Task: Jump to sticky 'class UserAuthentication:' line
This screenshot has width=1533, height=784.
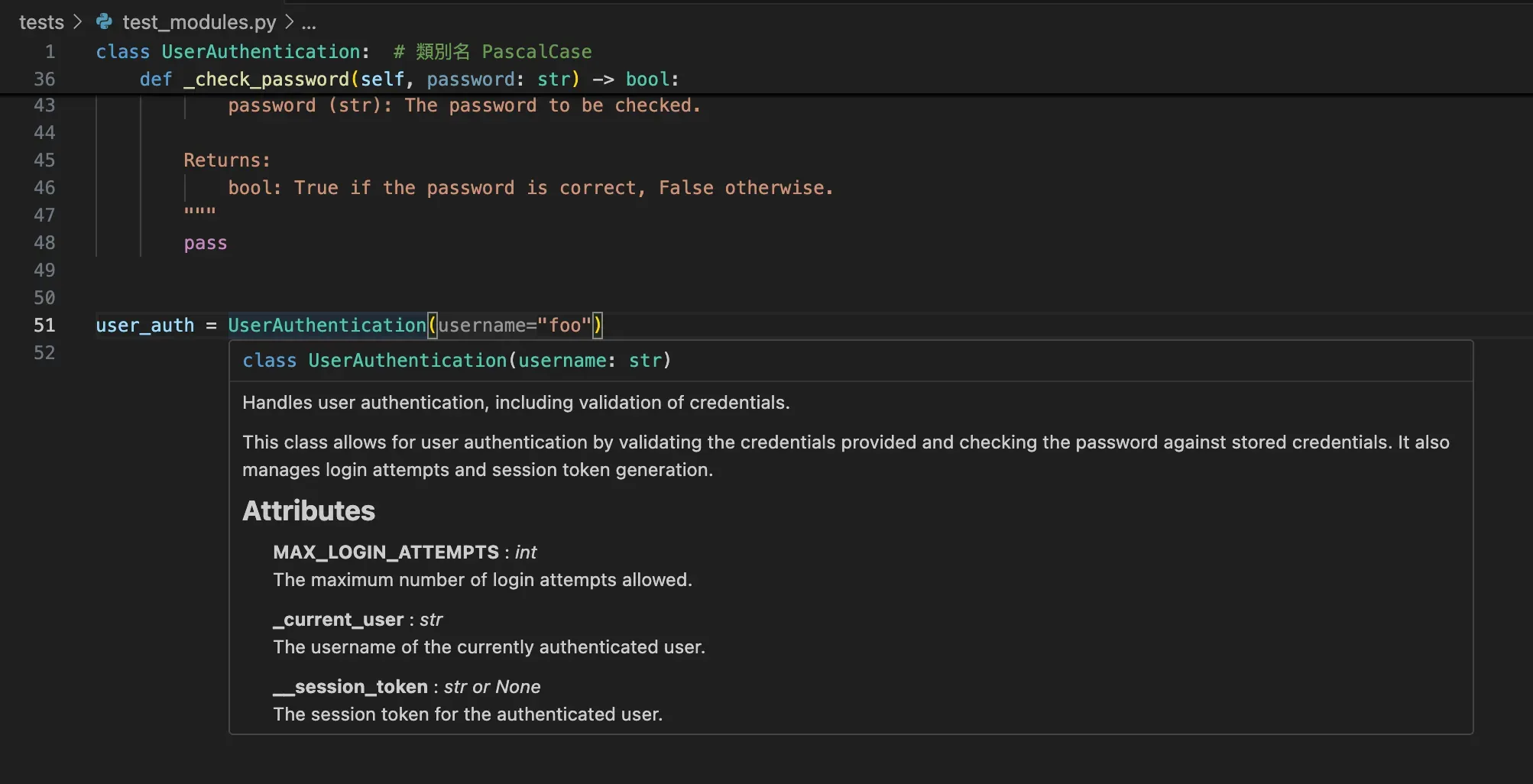Action: click(232, 51)
